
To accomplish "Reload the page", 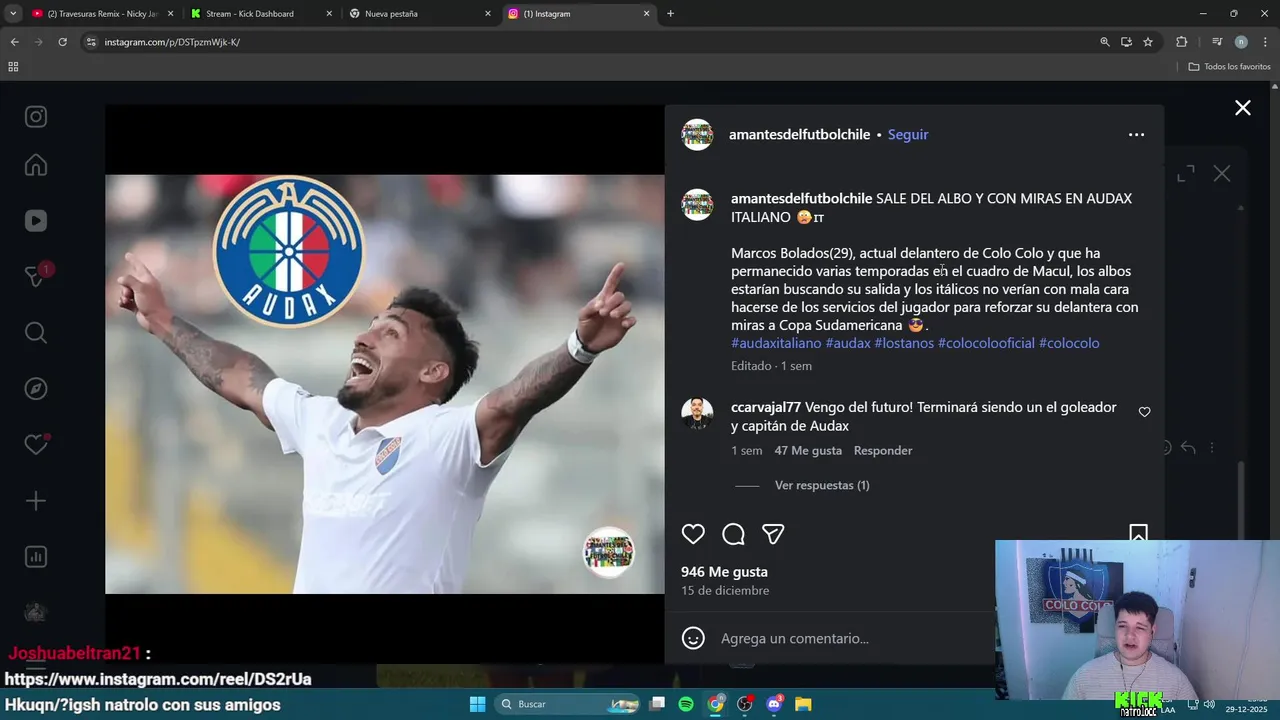I will click(62, 42).
